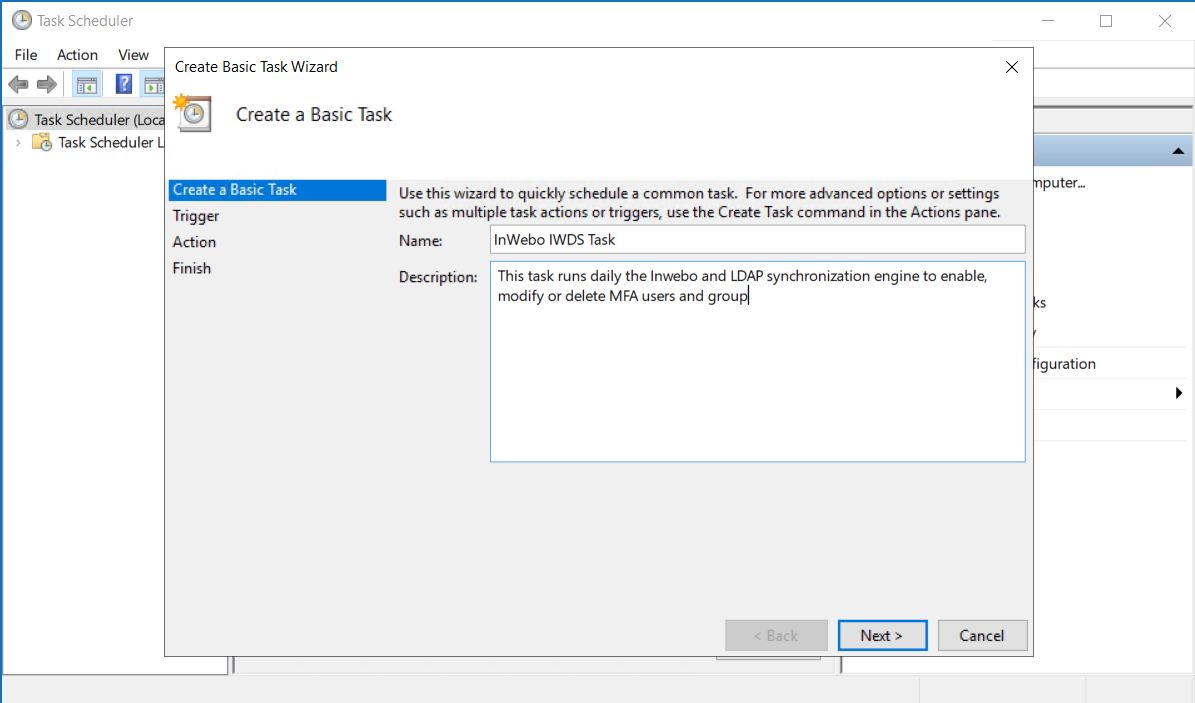
Task: Click the wizard clock icon in header
Action: click(x=192, y=113)
